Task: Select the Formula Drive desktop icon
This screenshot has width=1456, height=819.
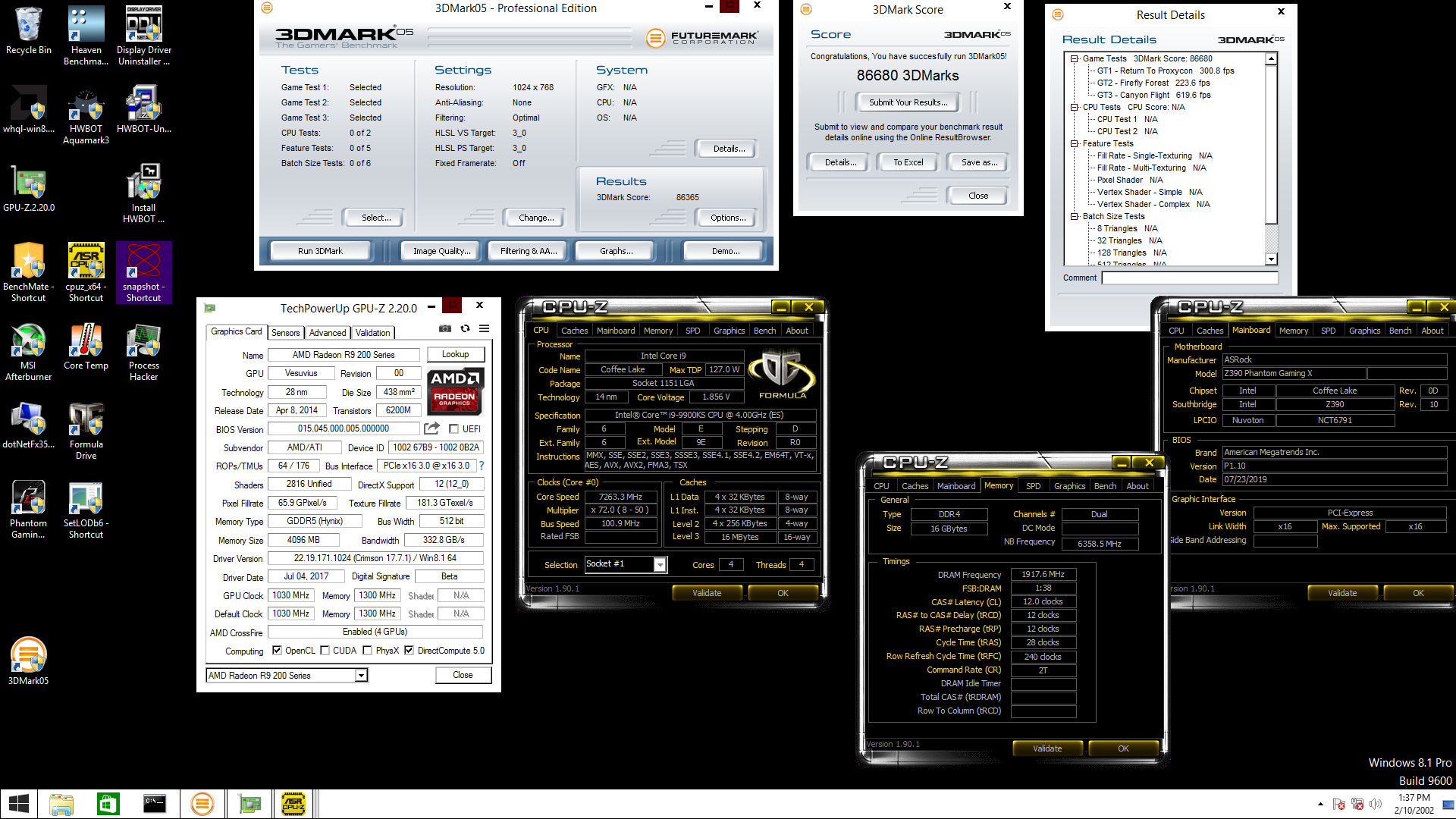Action: (86, 431)
